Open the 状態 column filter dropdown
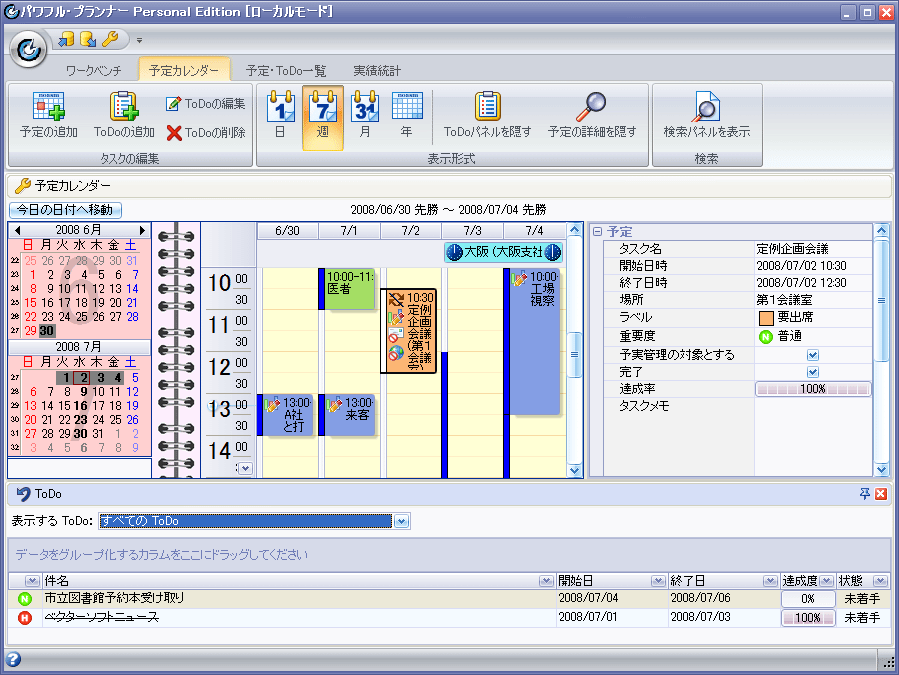Screen dimensions: 899x675 pyautogui.click(x=880, y=581)
